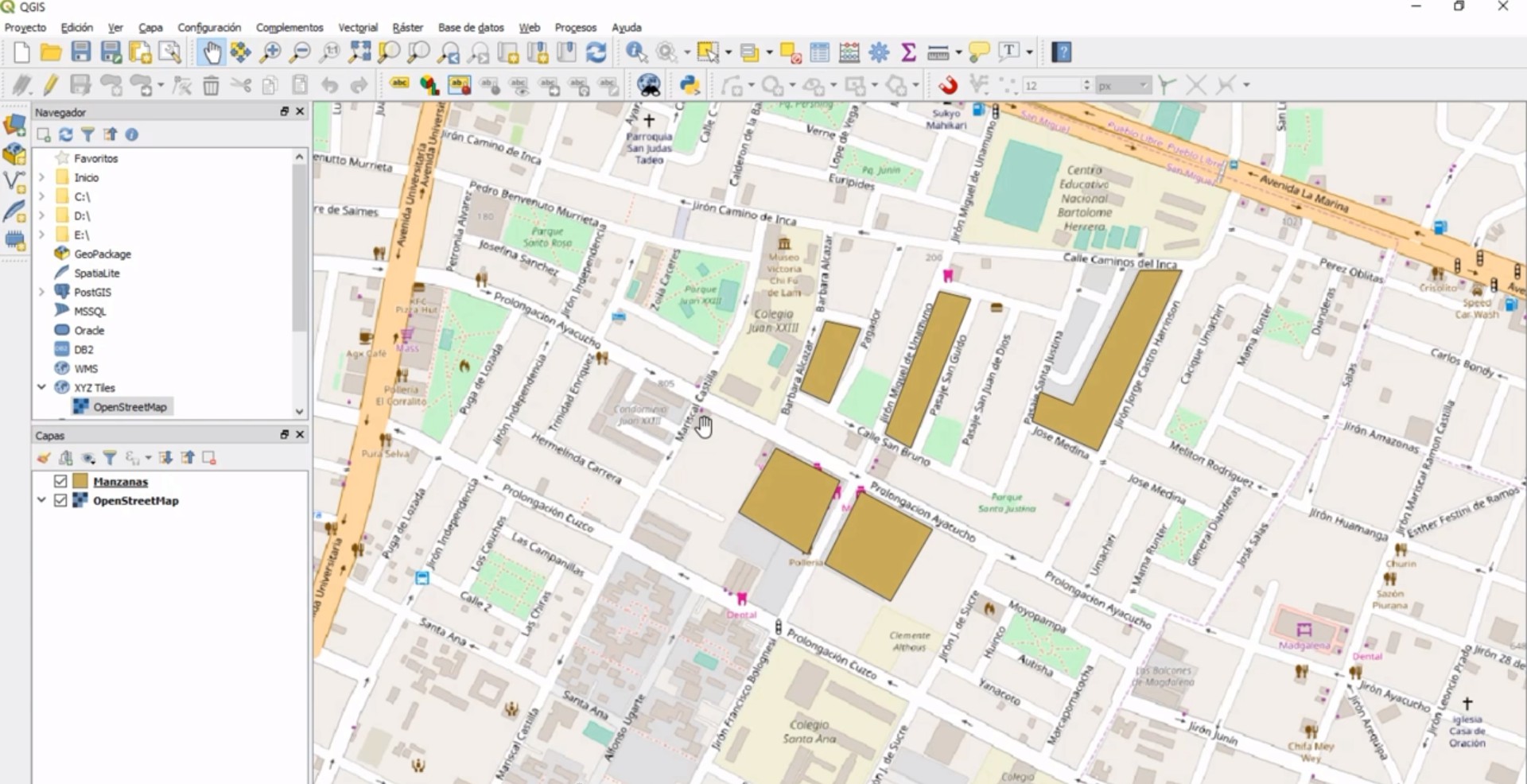The width and height of the screenshot is (1527, 784).
Task: Open a project using the folder icon
Action: coord(51,52)
